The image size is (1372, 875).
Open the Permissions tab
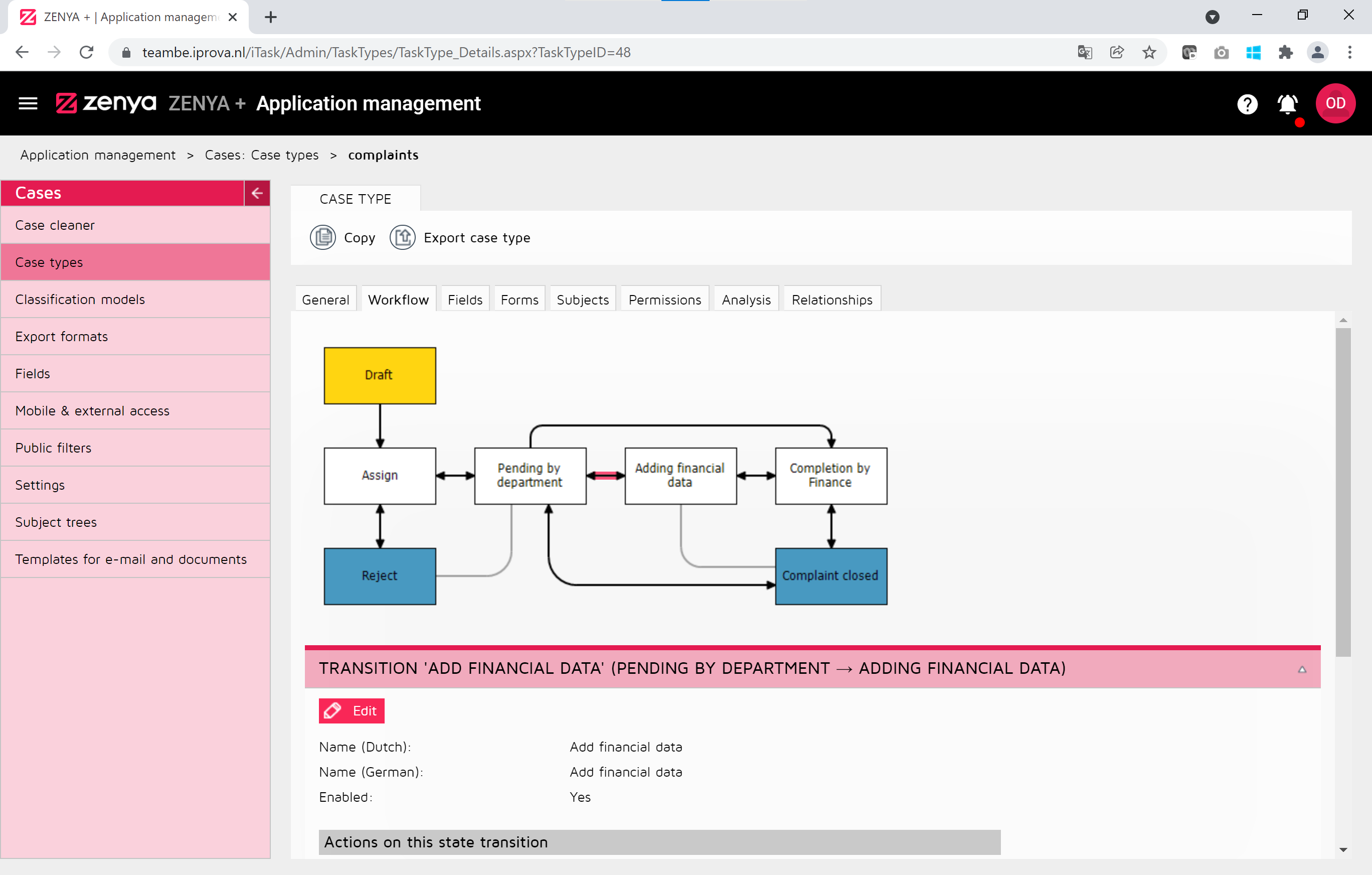(x=664, y=299)
